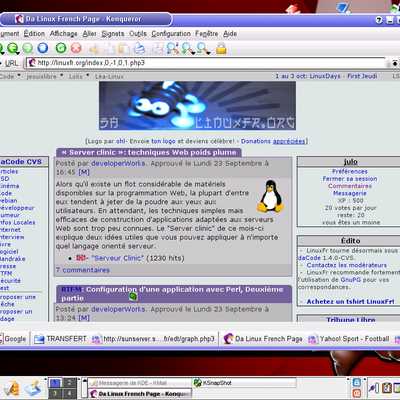Viewport: 400px width, 400px height.
Task: Open the Préférences link in julo box
Action: coord(350,171)
